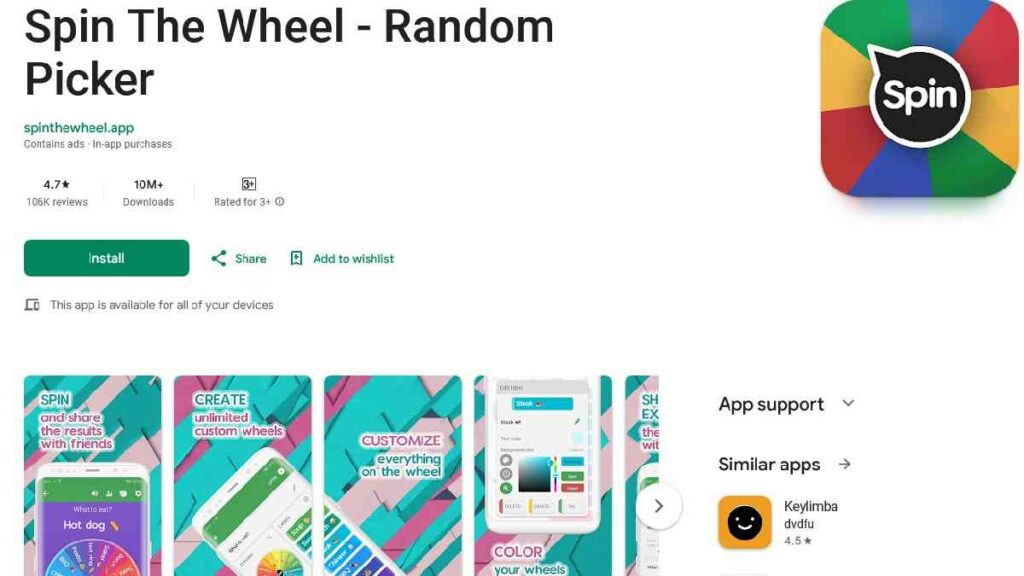This screenshot has height=576, width=1024.
Task: Show next screenshots with the carousel arrow
Action: [x=658, y=506]
